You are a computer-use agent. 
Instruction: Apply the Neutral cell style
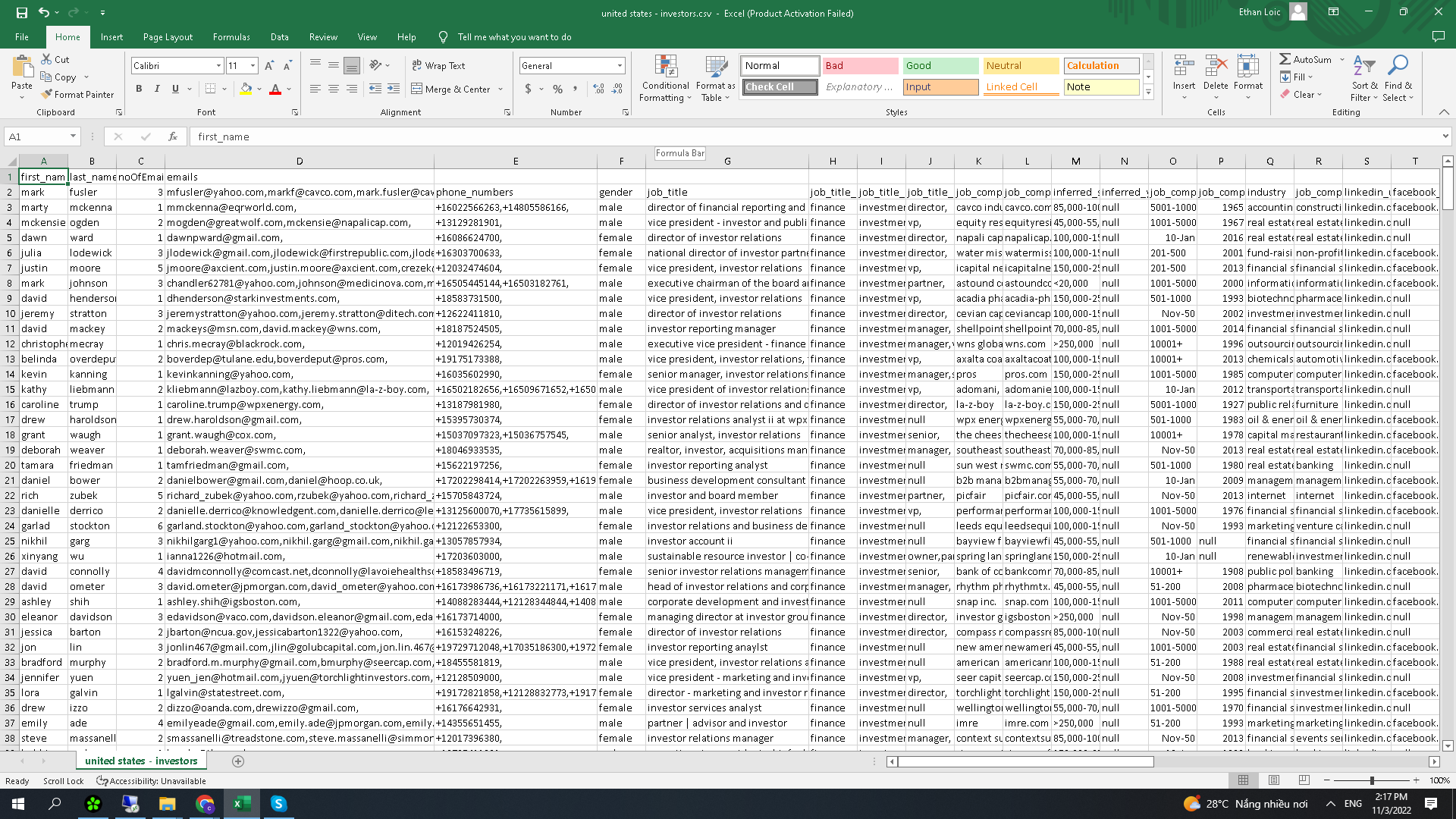point(1021,65)
